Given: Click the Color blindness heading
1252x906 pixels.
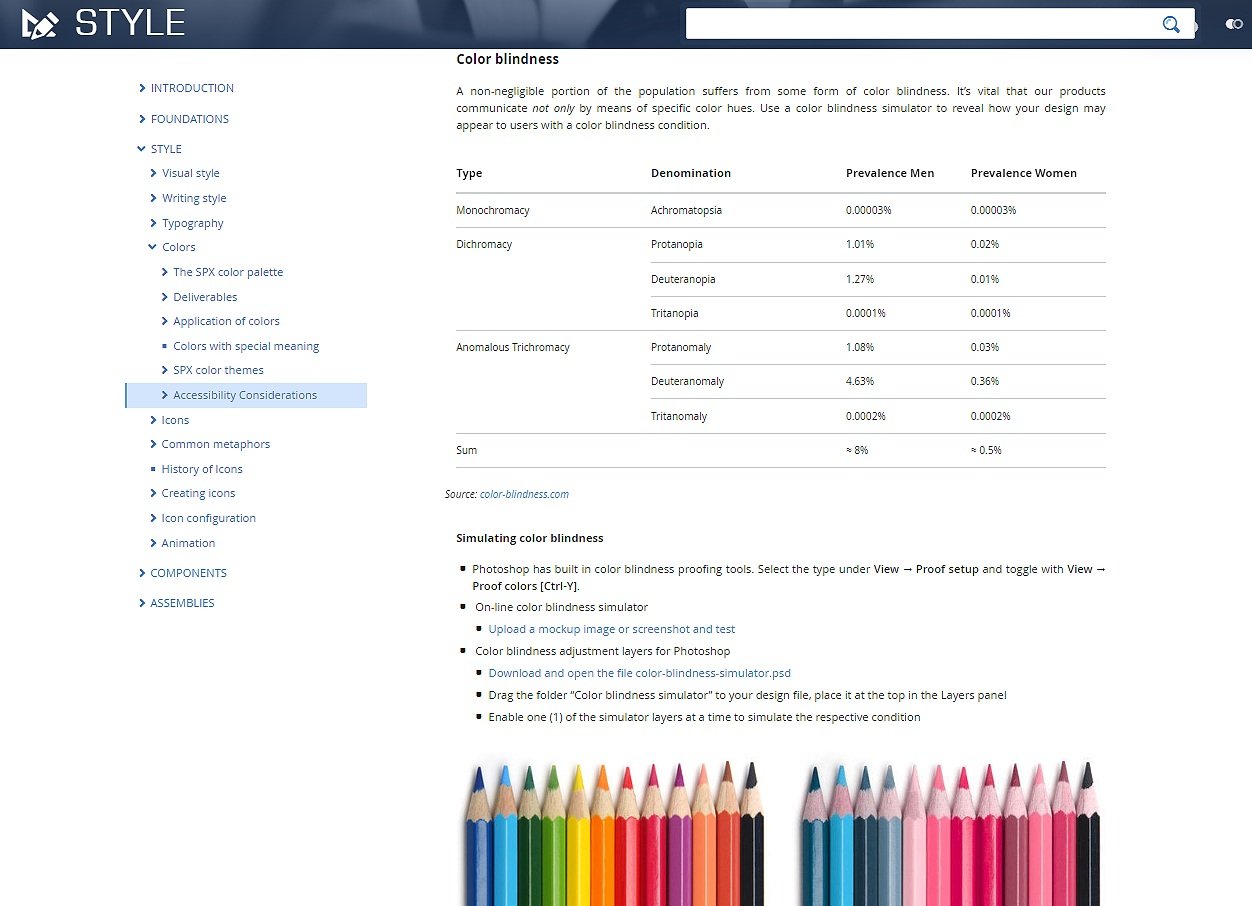Looking at the screenshot, I should (507, 59).
